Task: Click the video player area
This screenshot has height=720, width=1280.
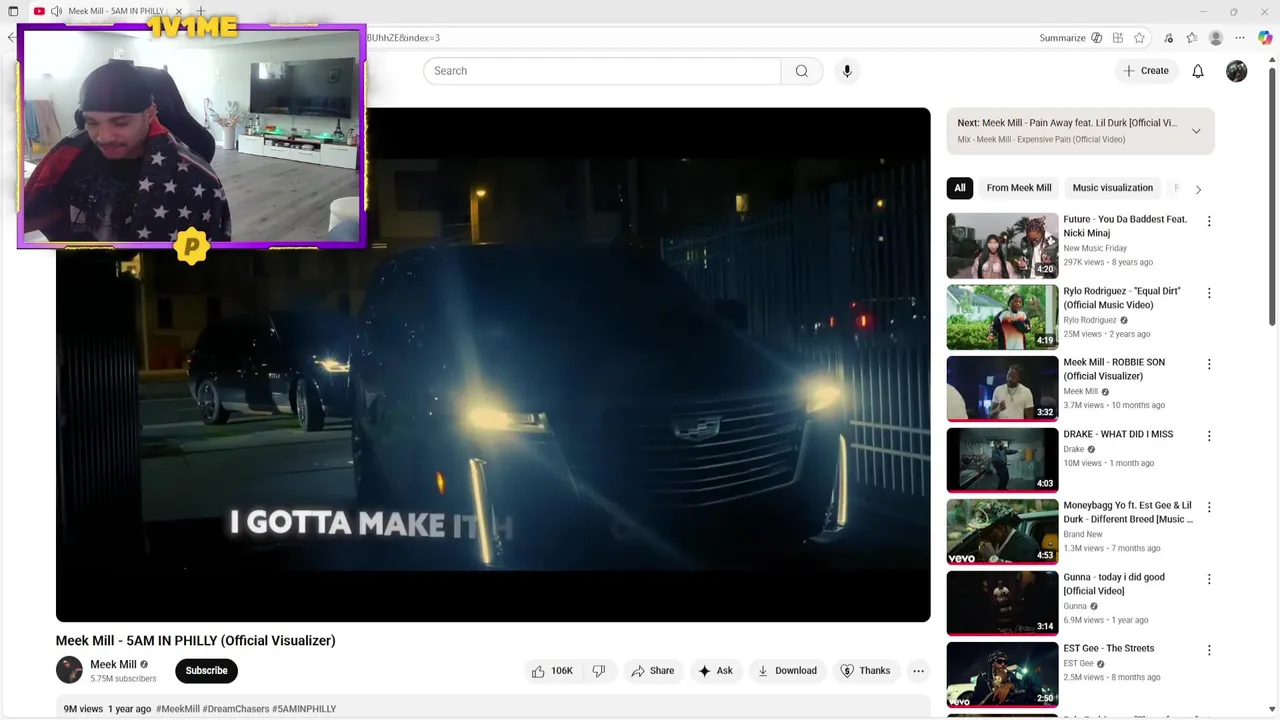Action: 493,364
